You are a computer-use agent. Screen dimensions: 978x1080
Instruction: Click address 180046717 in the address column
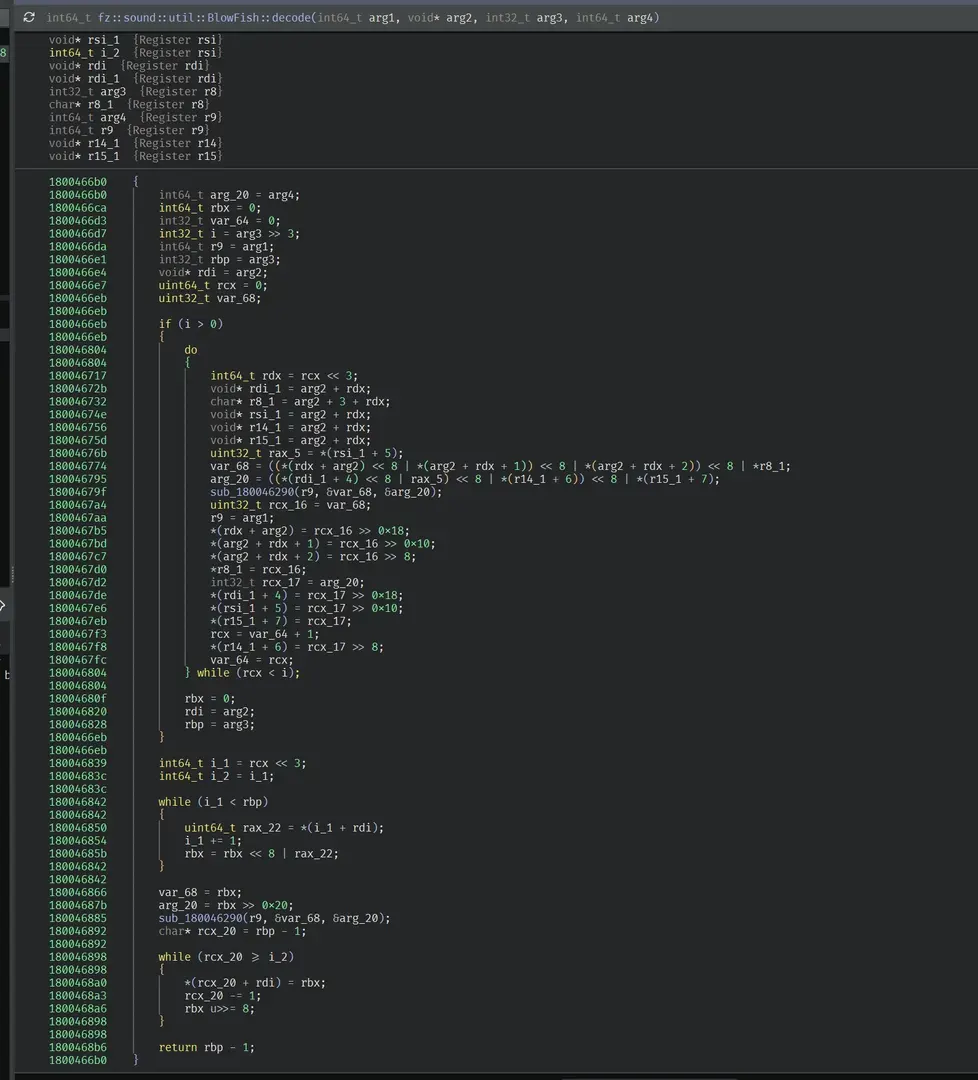[78, 376]
